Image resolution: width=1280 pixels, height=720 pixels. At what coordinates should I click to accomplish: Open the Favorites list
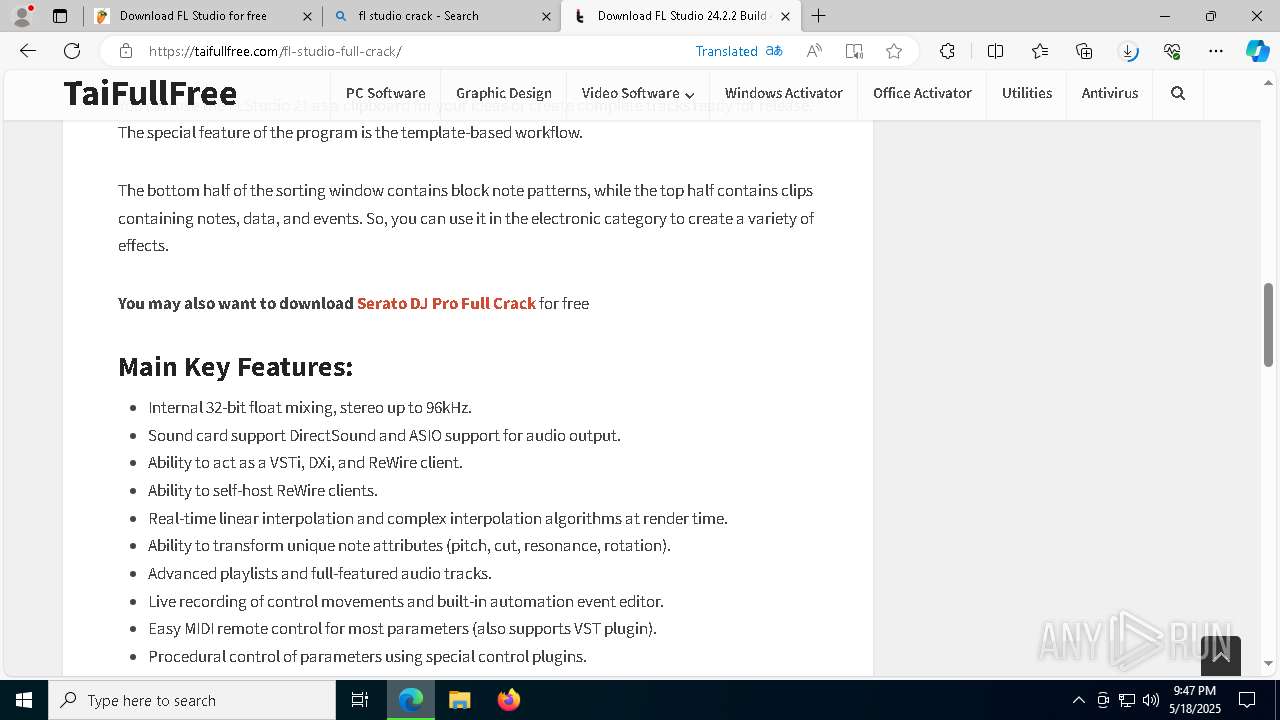1040,51
